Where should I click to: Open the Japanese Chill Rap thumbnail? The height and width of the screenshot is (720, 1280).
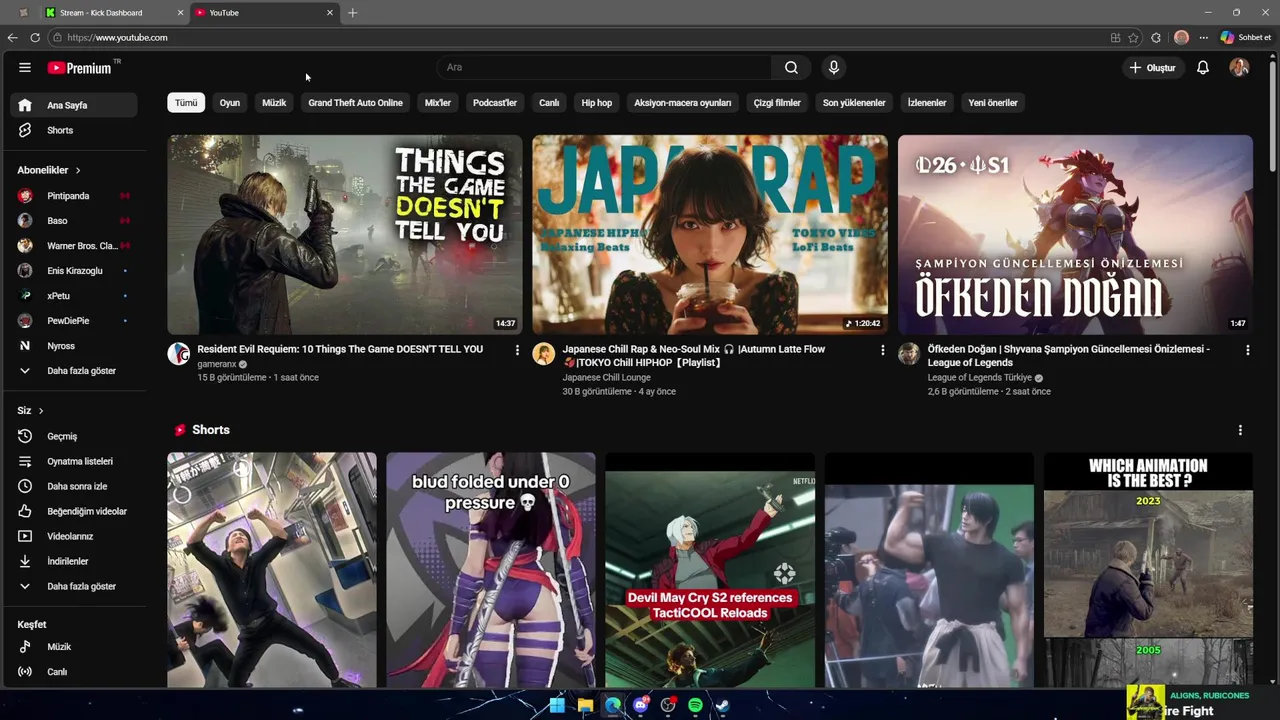pyautogui.click(x=710, y=235)
